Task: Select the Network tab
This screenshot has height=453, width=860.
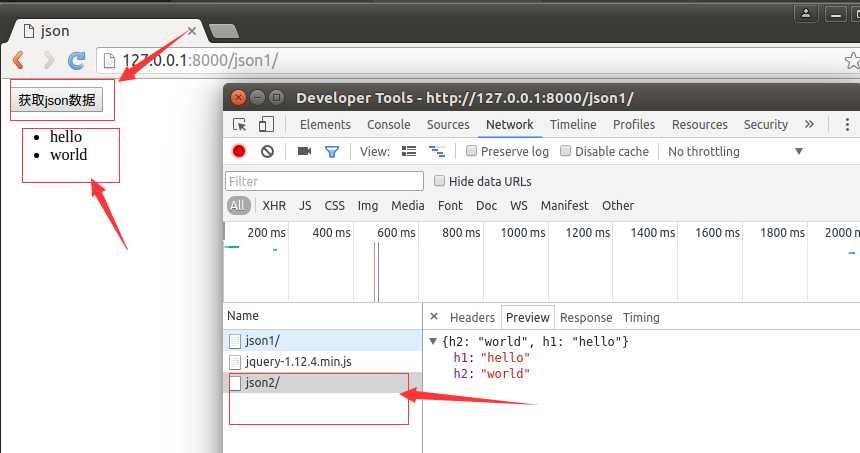Action: pyautogui.click(x=510, y=124)
